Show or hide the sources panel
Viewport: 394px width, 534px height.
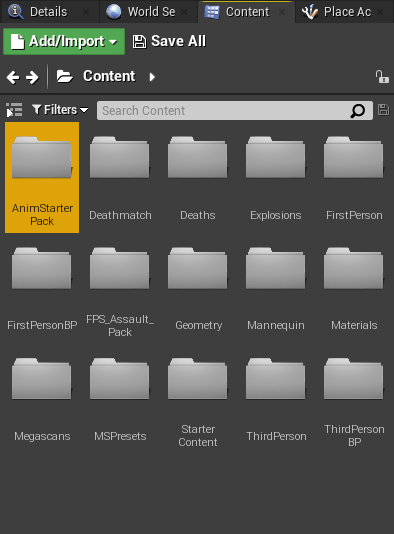pos(14,110)
